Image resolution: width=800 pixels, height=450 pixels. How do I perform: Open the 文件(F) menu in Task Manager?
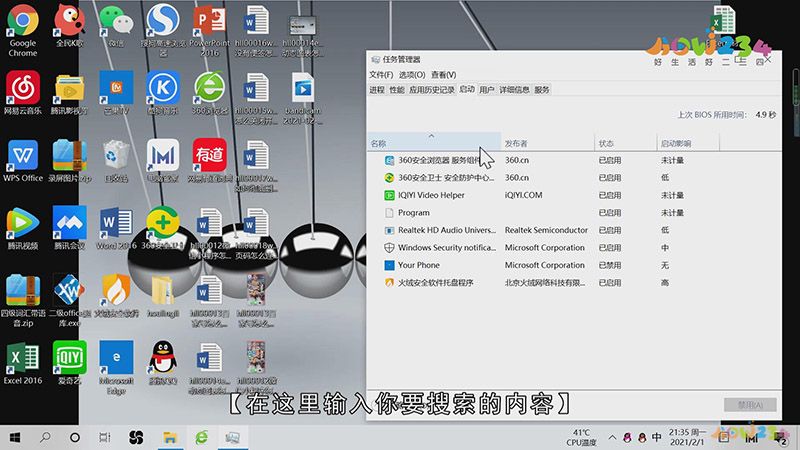coord(381,74)
